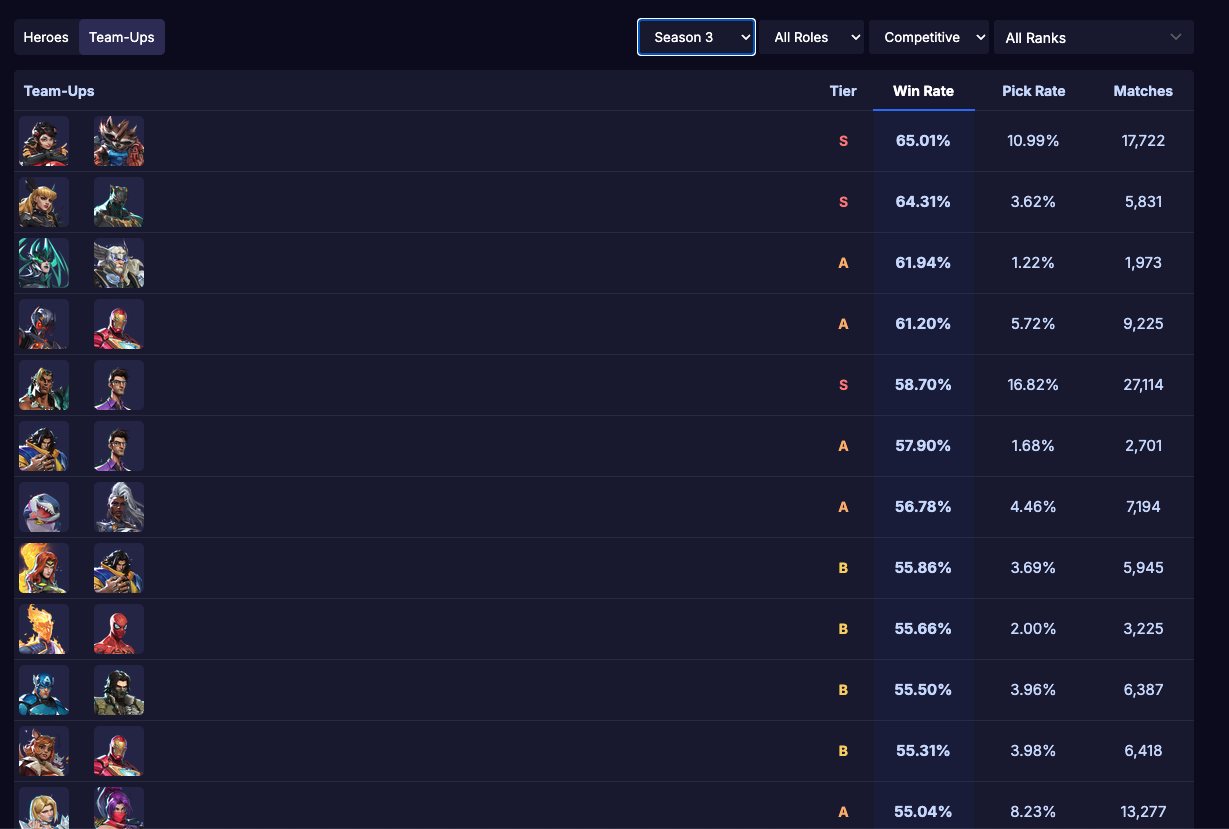Select the Storm hero portrait
The height and width of the screenshot is (829, 1229).
click(119, 507)
